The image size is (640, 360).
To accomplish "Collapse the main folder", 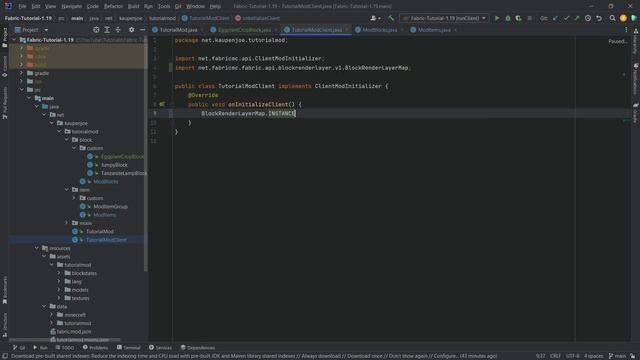I will pyautogui.click(x=29, y=98).
